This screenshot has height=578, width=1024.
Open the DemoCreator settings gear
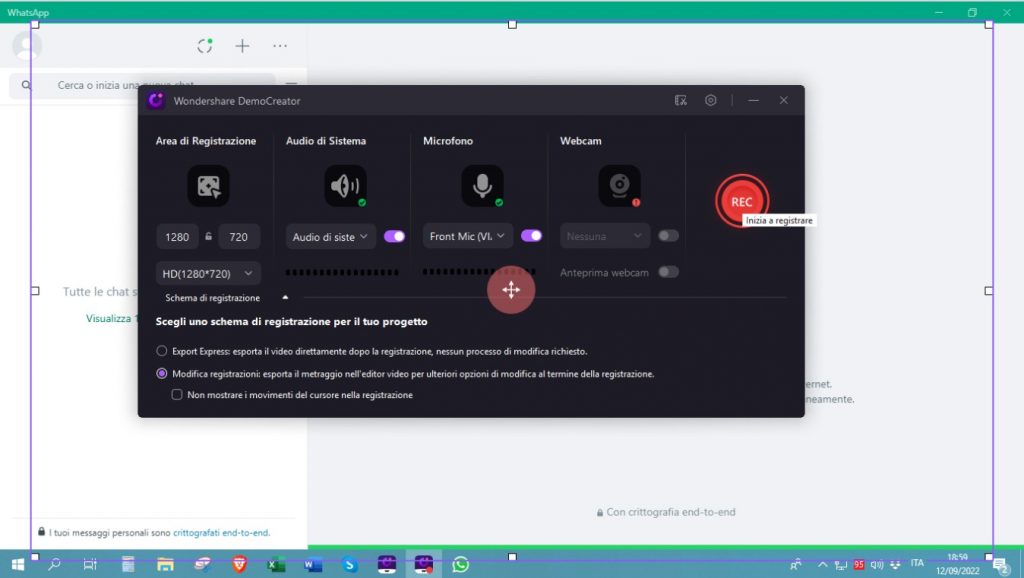tap(711, 100)
